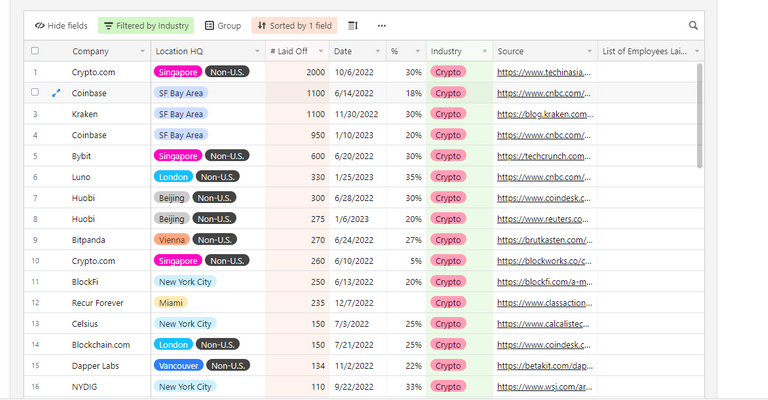Image resolution: width=768 pixels, height=400 pixels.
Task: Click the vertical scrollbar of the grid
Action: pos(699,116)
